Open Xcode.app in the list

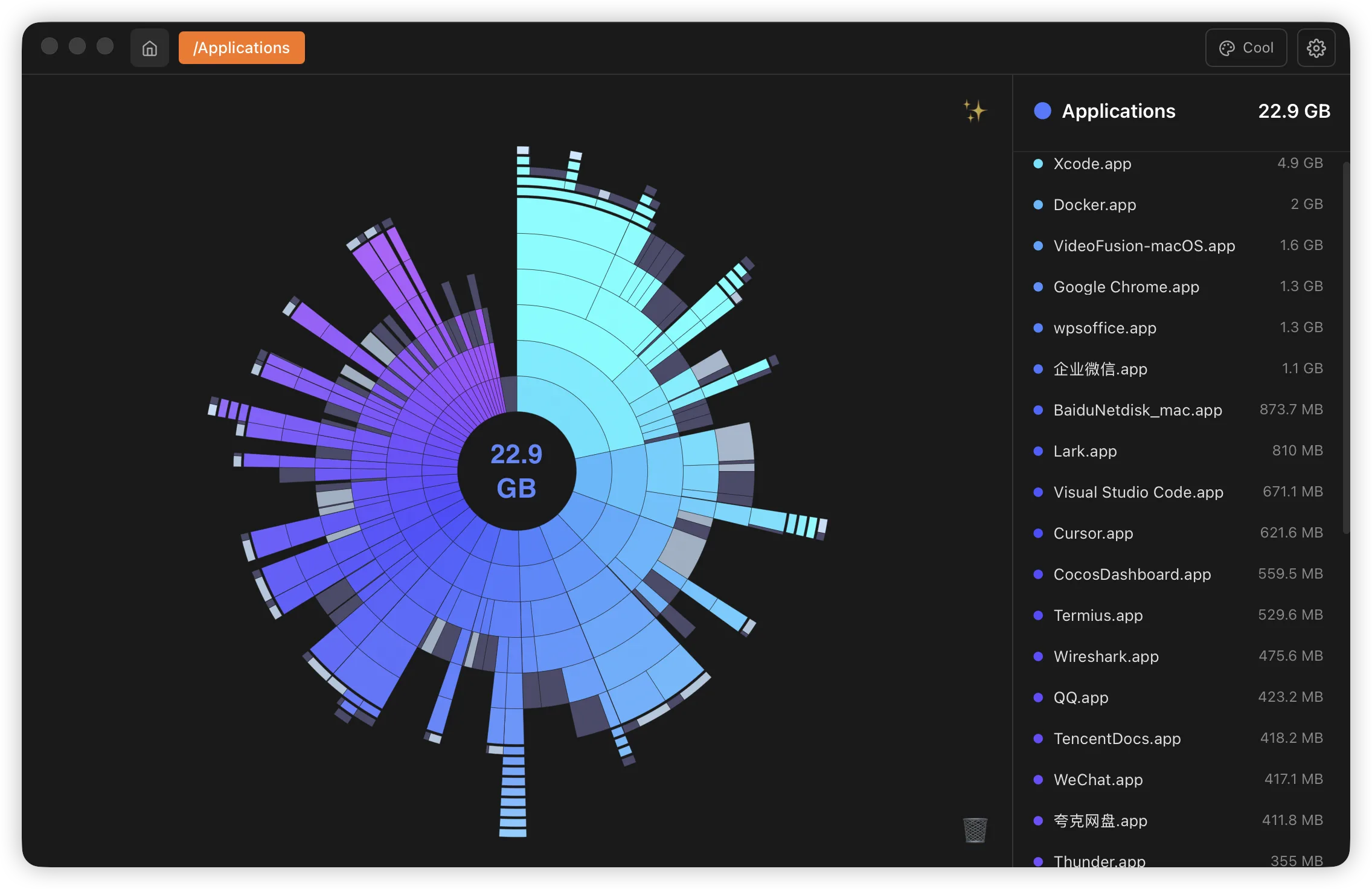1092,164
